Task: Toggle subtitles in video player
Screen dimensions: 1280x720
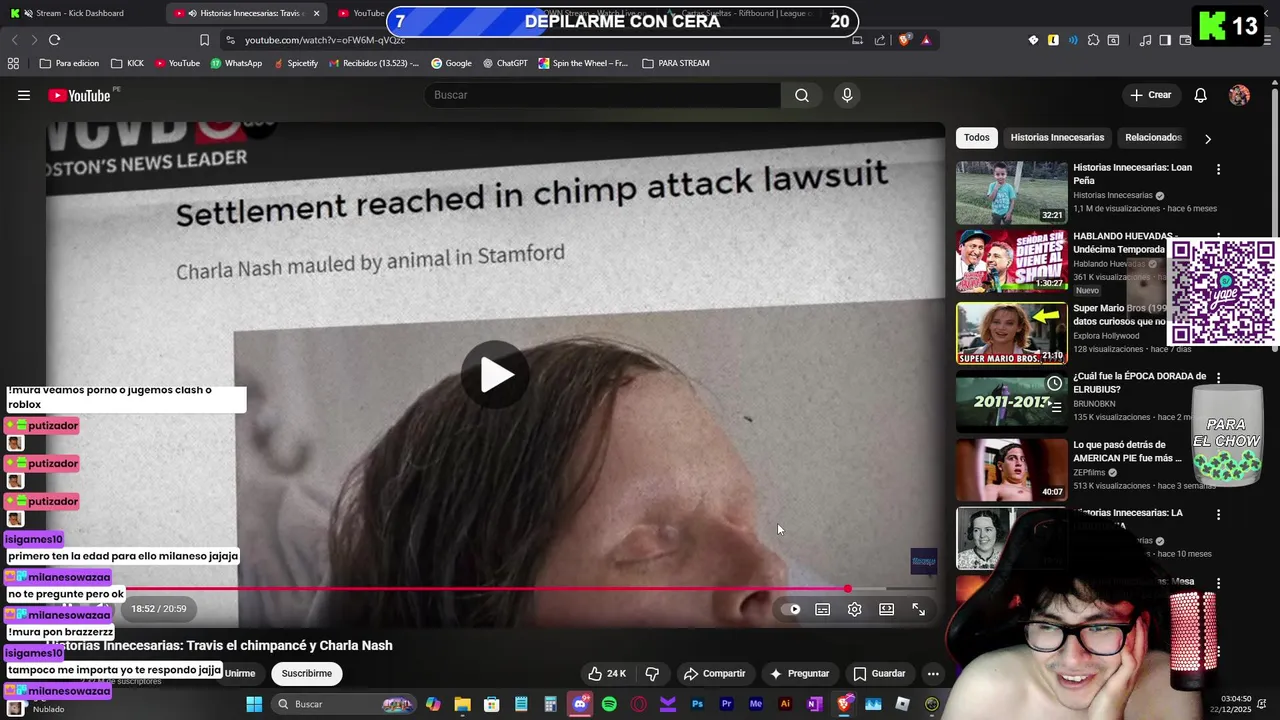Action: (x=822, y=609)
